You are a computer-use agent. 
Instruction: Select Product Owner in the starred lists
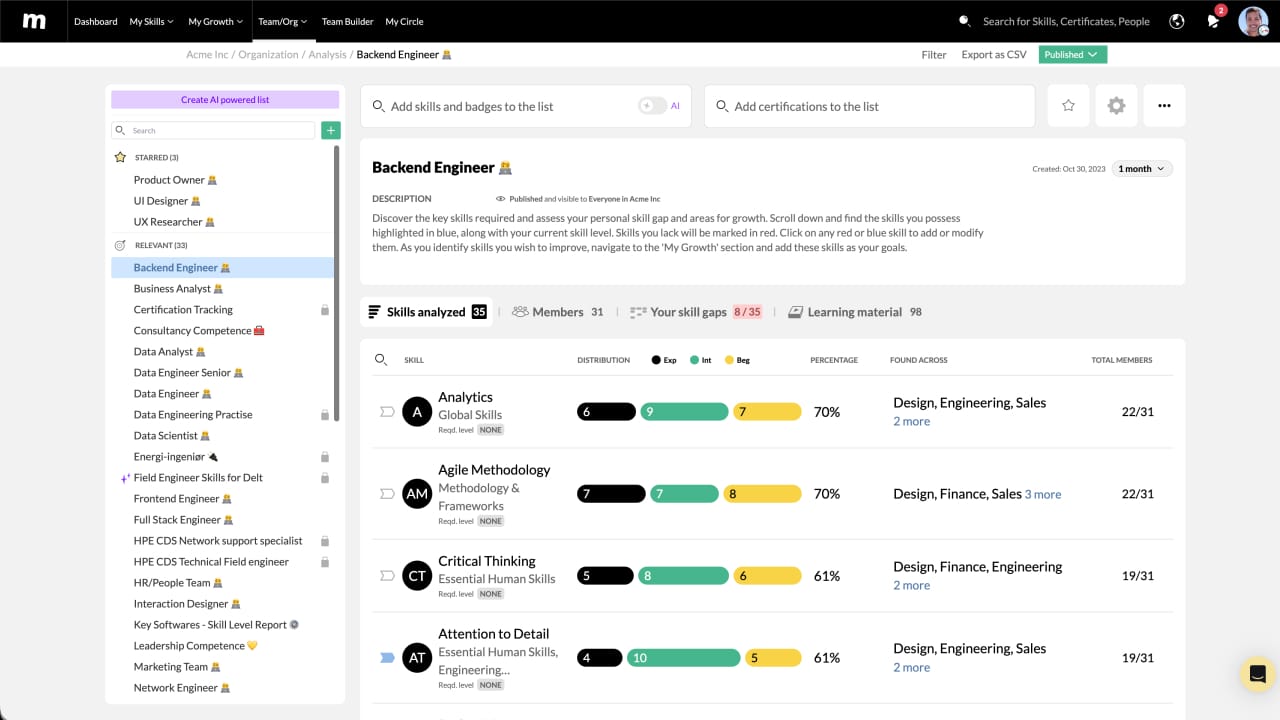(176, 180)
